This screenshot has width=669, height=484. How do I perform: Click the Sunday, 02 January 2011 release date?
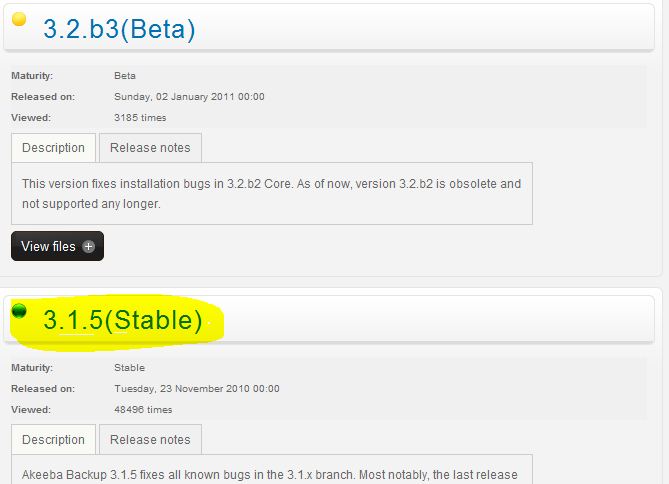[x=189, y=97]
